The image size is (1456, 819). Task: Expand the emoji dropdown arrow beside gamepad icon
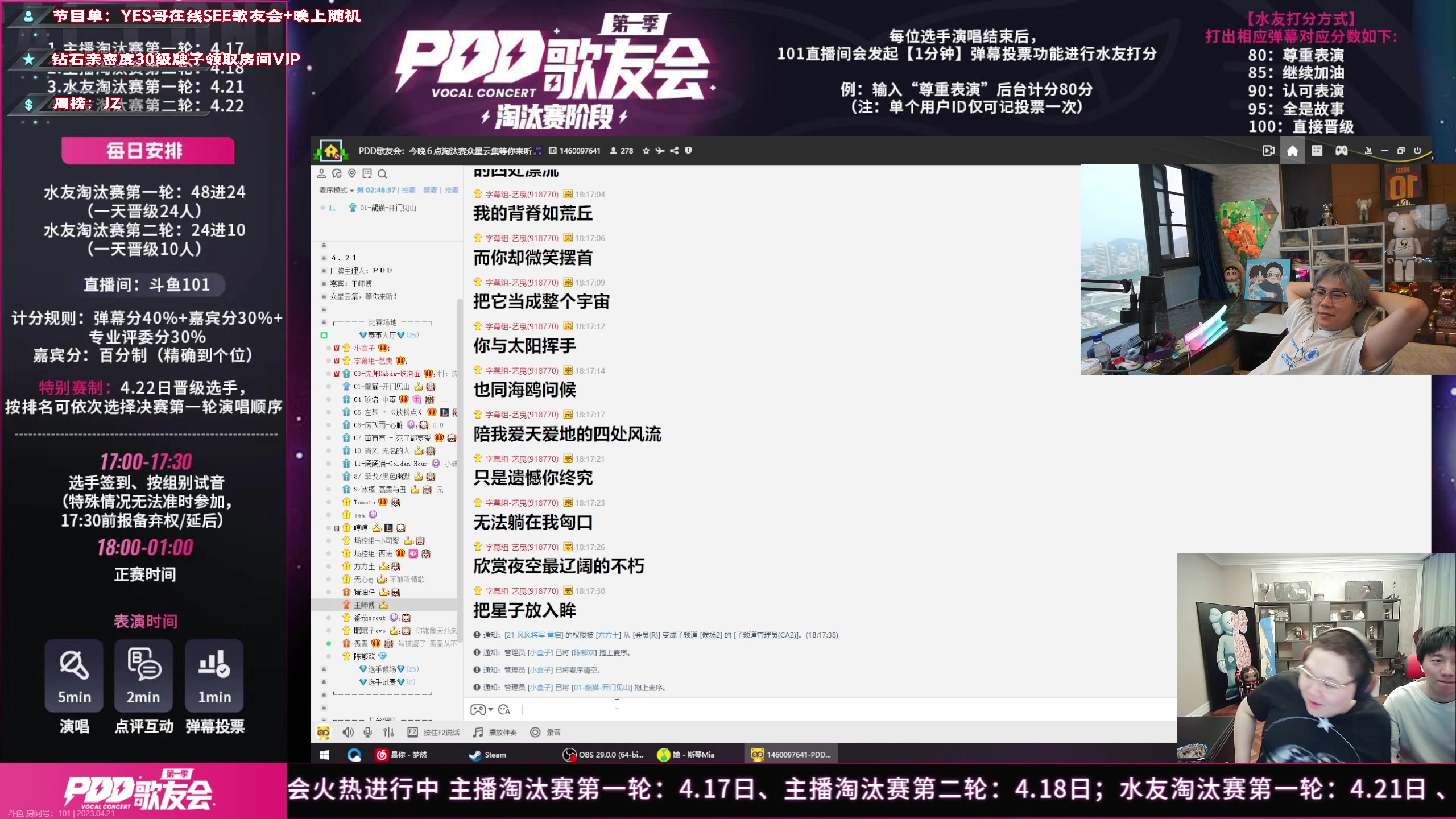point(489,710)
